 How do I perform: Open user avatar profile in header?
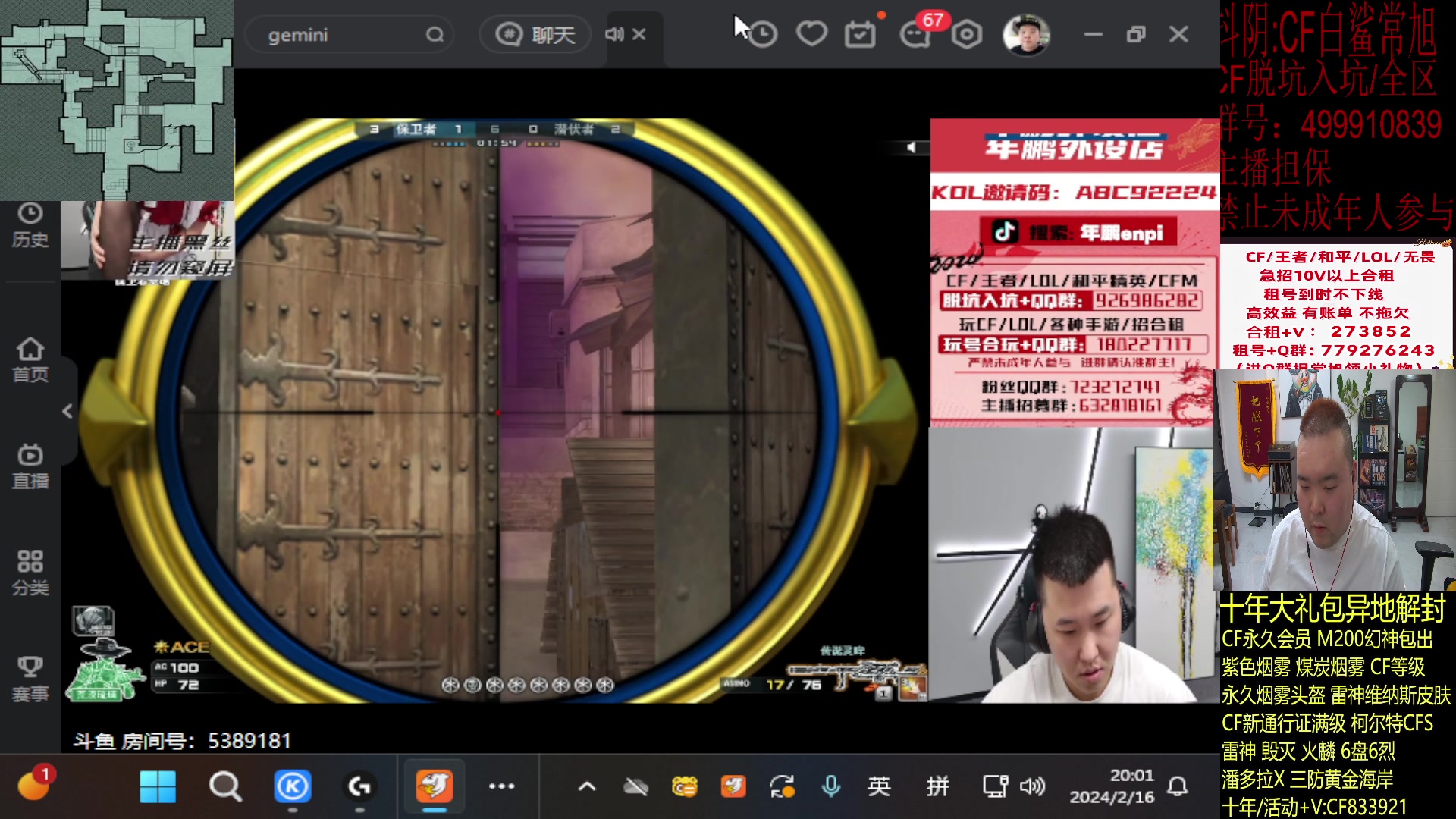(x=1026, y=35)
